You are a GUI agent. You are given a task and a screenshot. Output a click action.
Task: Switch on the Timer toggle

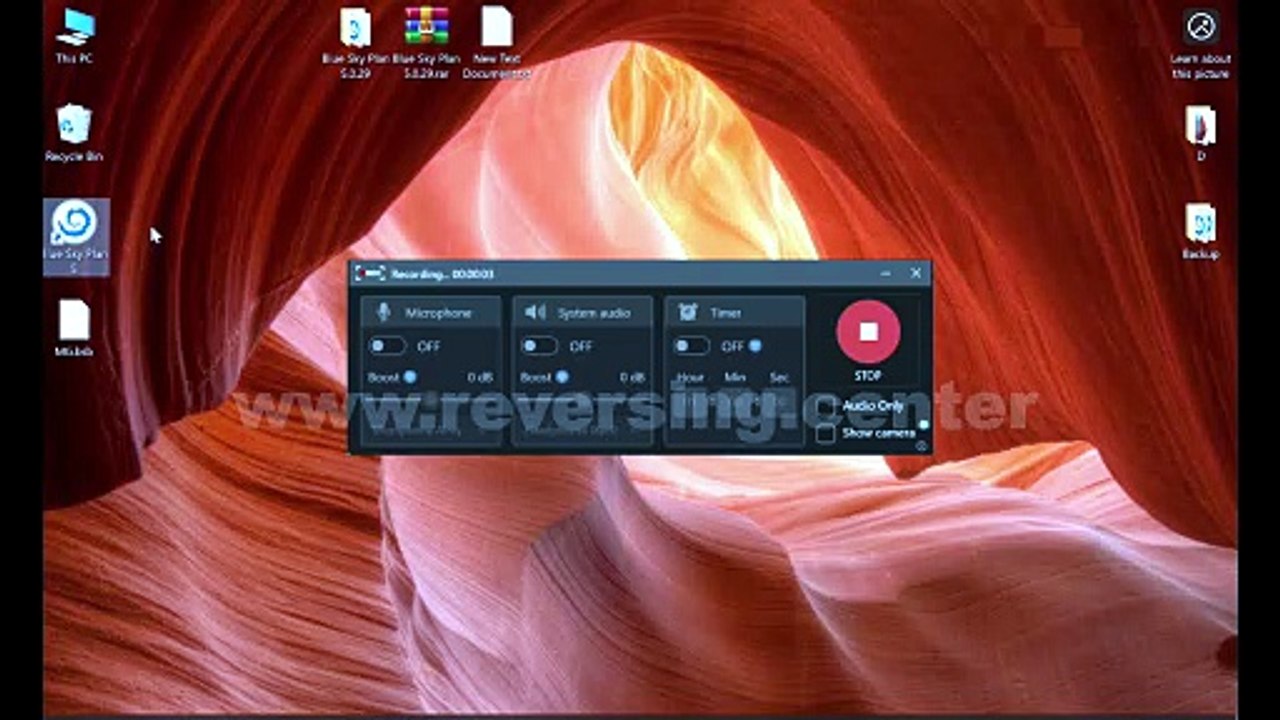click(x=691, y=346)
